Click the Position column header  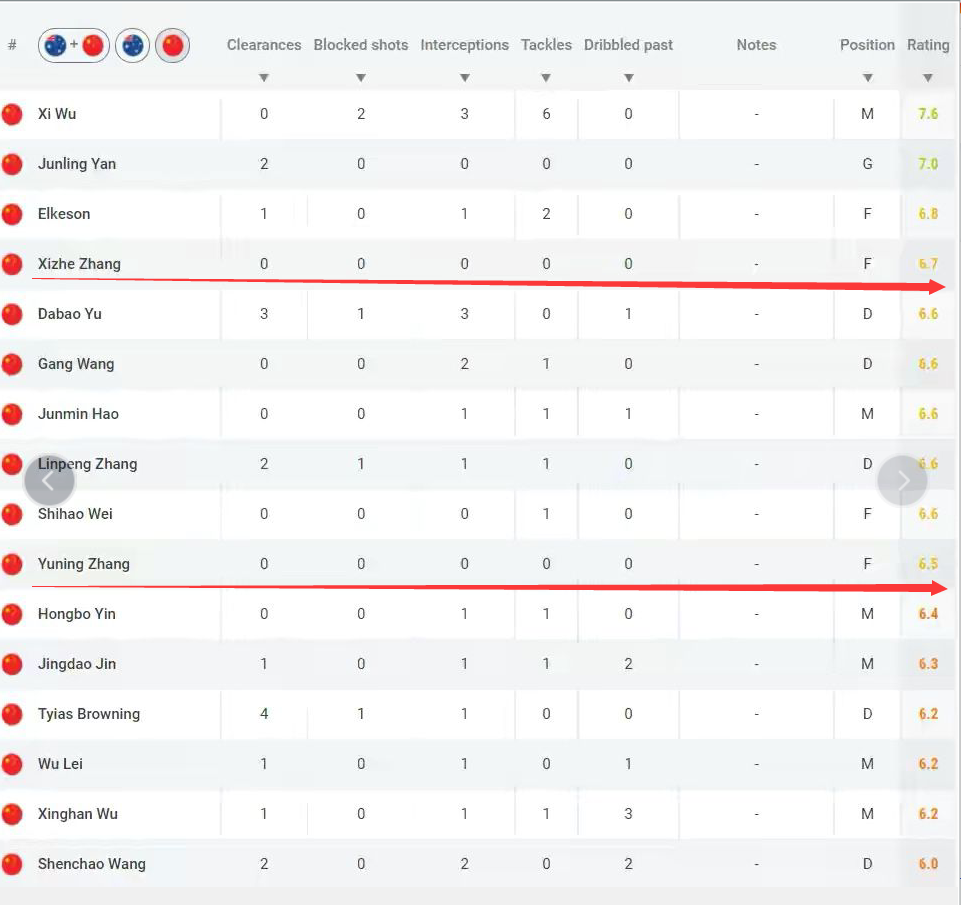click(x=867, y=45)
